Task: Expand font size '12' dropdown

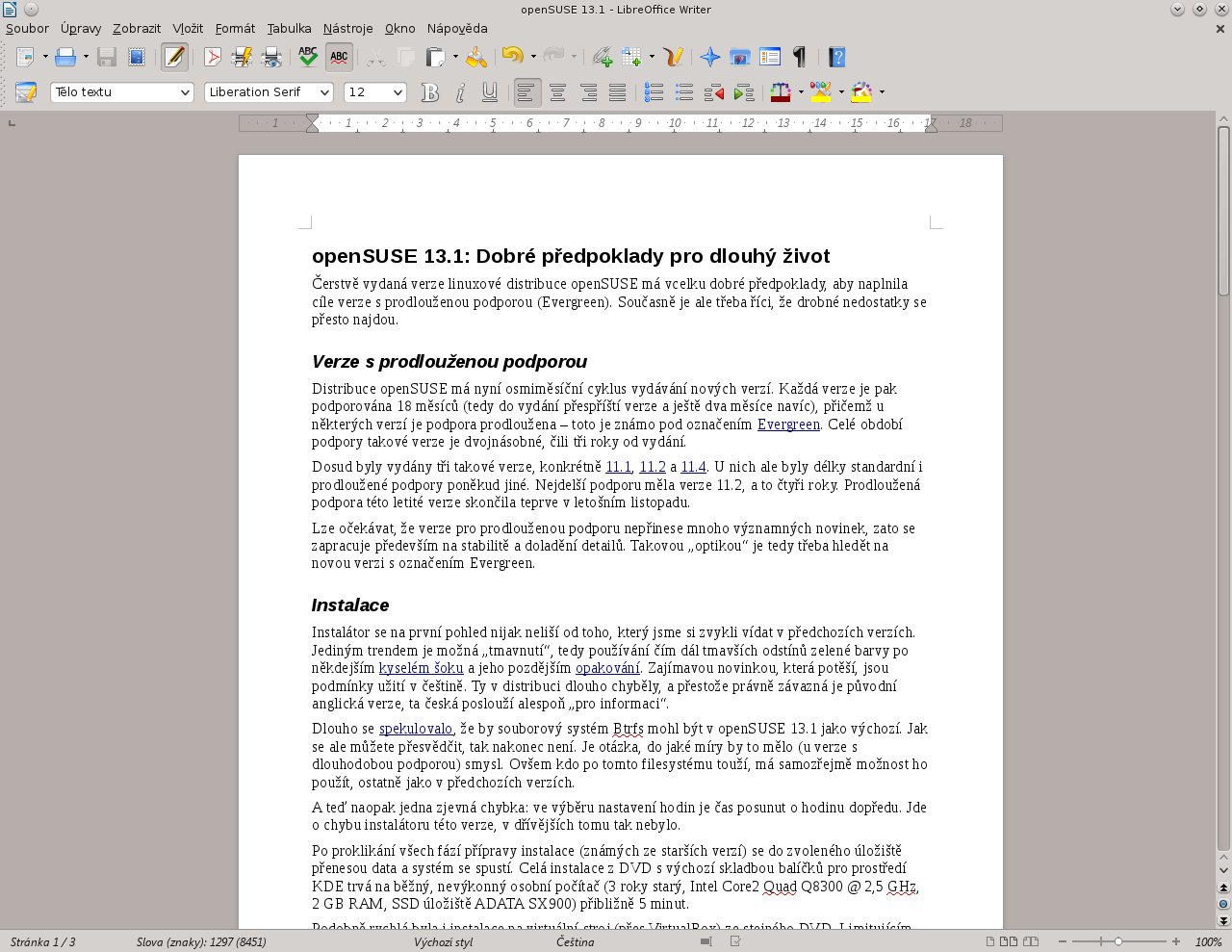Action: click(398, 92)
